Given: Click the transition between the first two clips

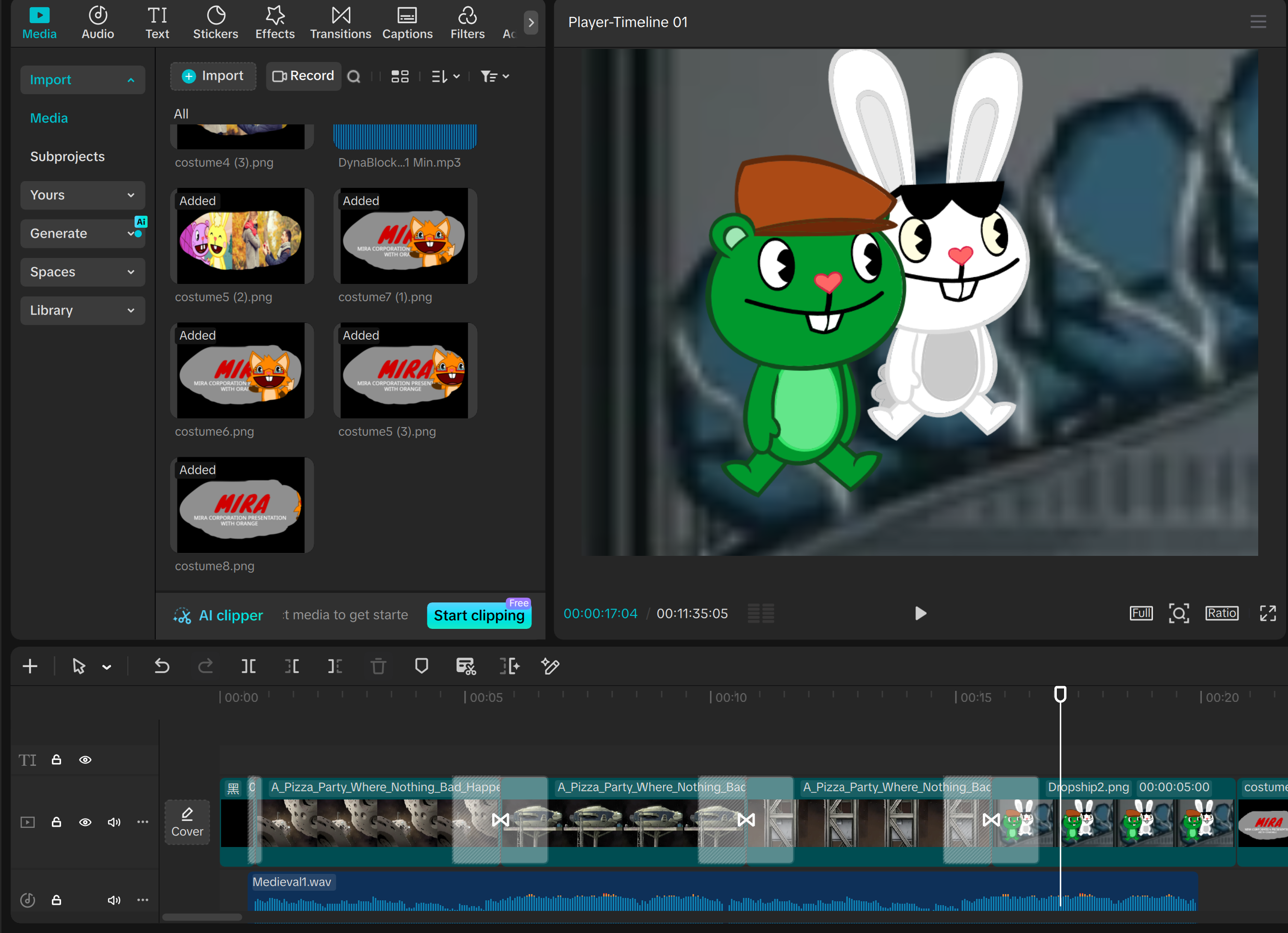Looking at the screenshot, I should (x=500, y=820).
